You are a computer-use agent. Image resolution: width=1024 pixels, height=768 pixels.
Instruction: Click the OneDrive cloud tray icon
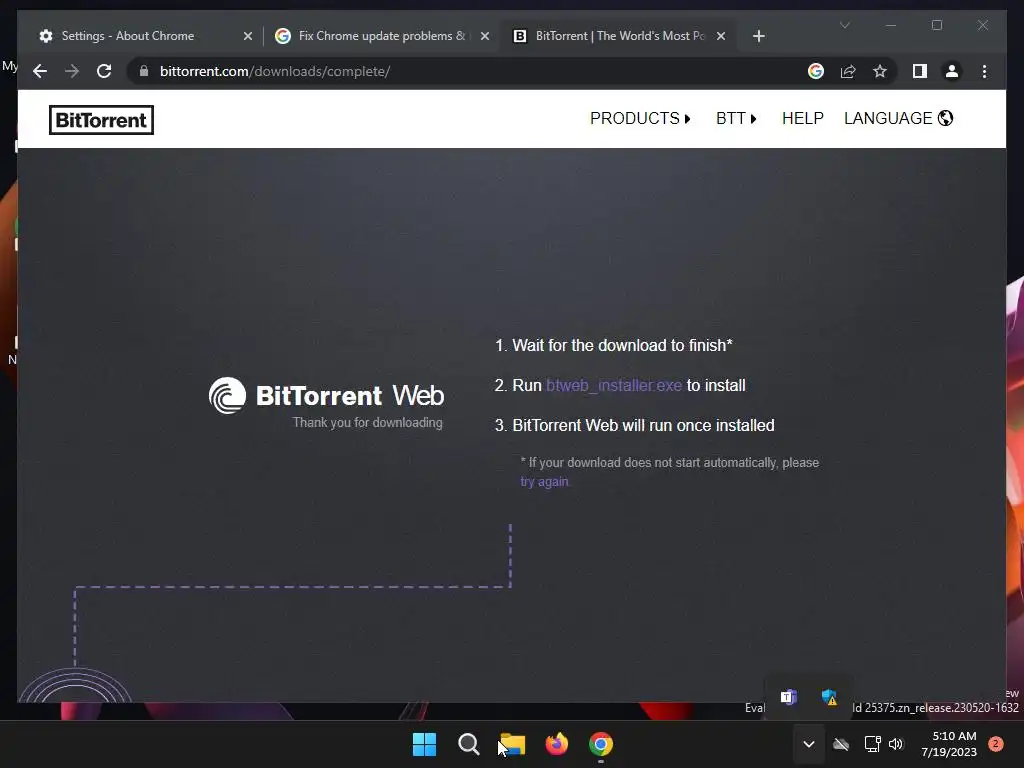pos(841,744)
